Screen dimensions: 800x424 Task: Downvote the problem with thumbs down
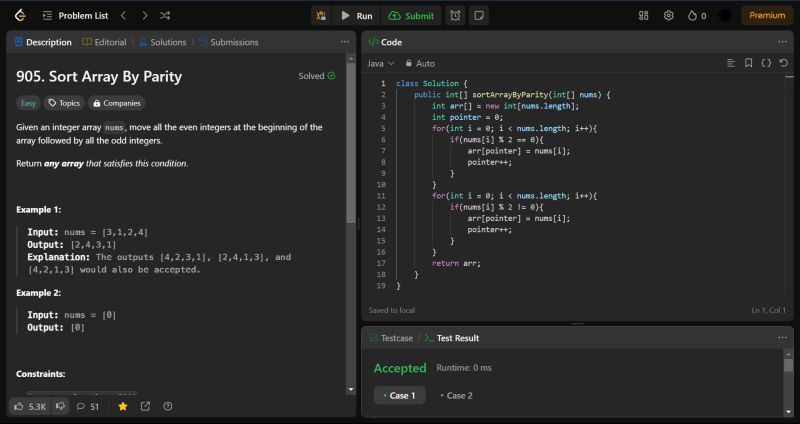61,406
